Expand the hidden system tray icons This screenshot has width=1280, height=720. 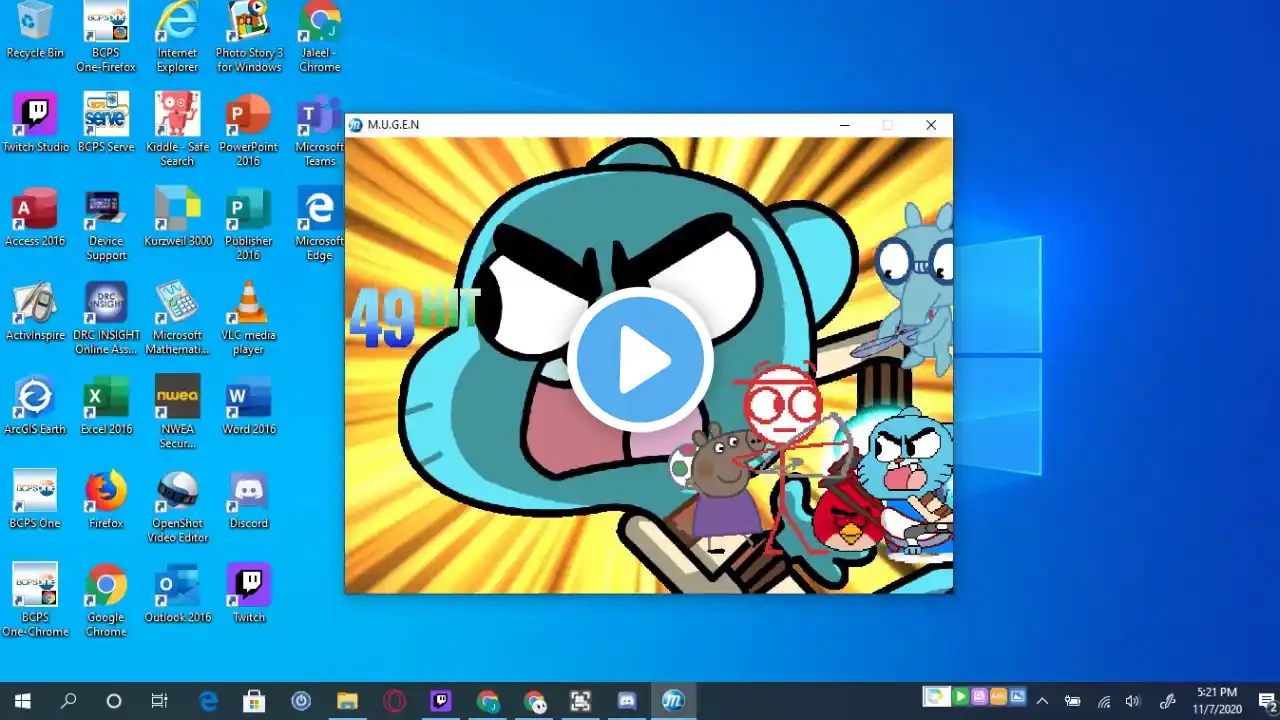1042,701
